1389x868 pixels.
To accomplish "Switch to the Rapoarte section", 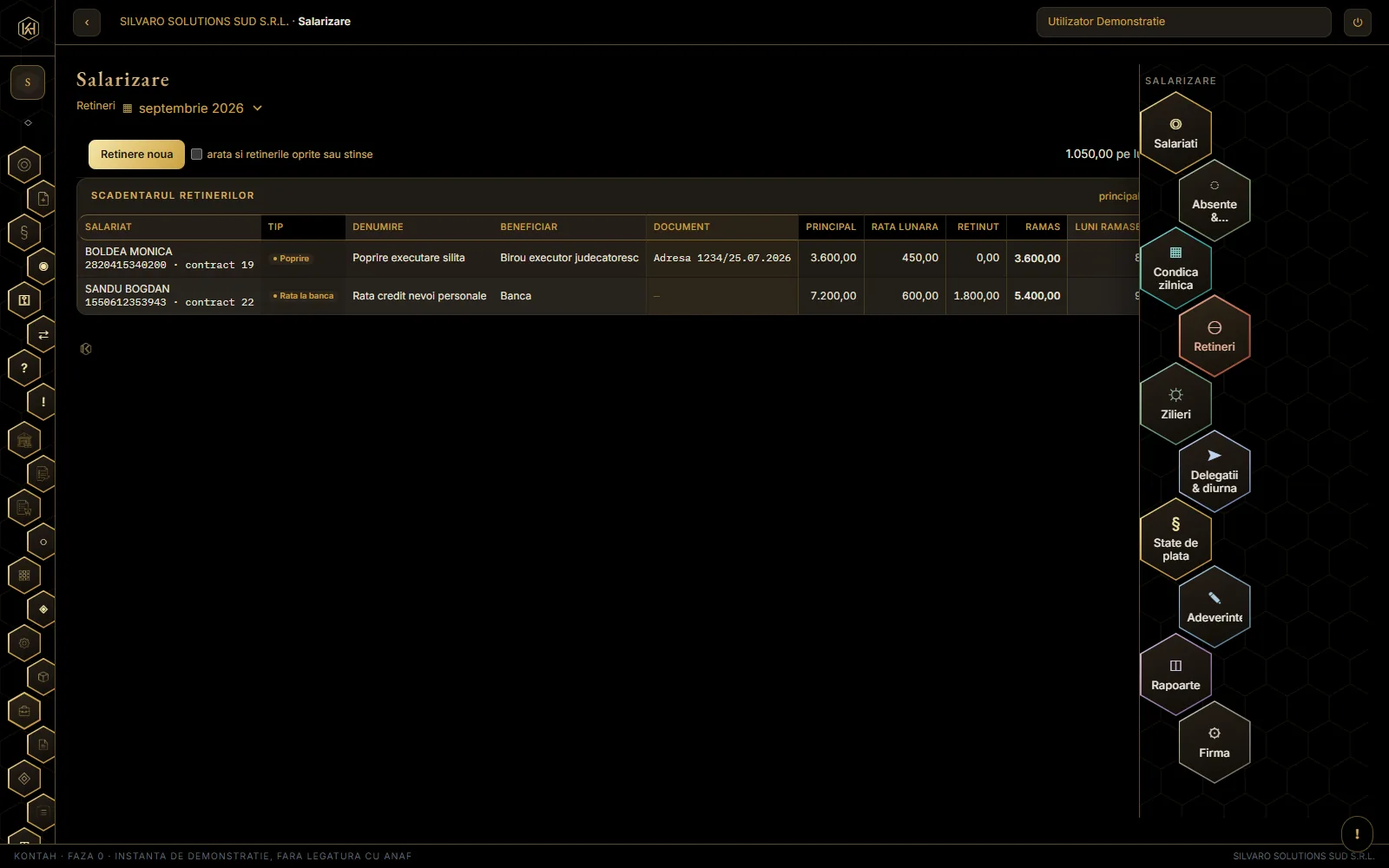I will point(1175,674).
